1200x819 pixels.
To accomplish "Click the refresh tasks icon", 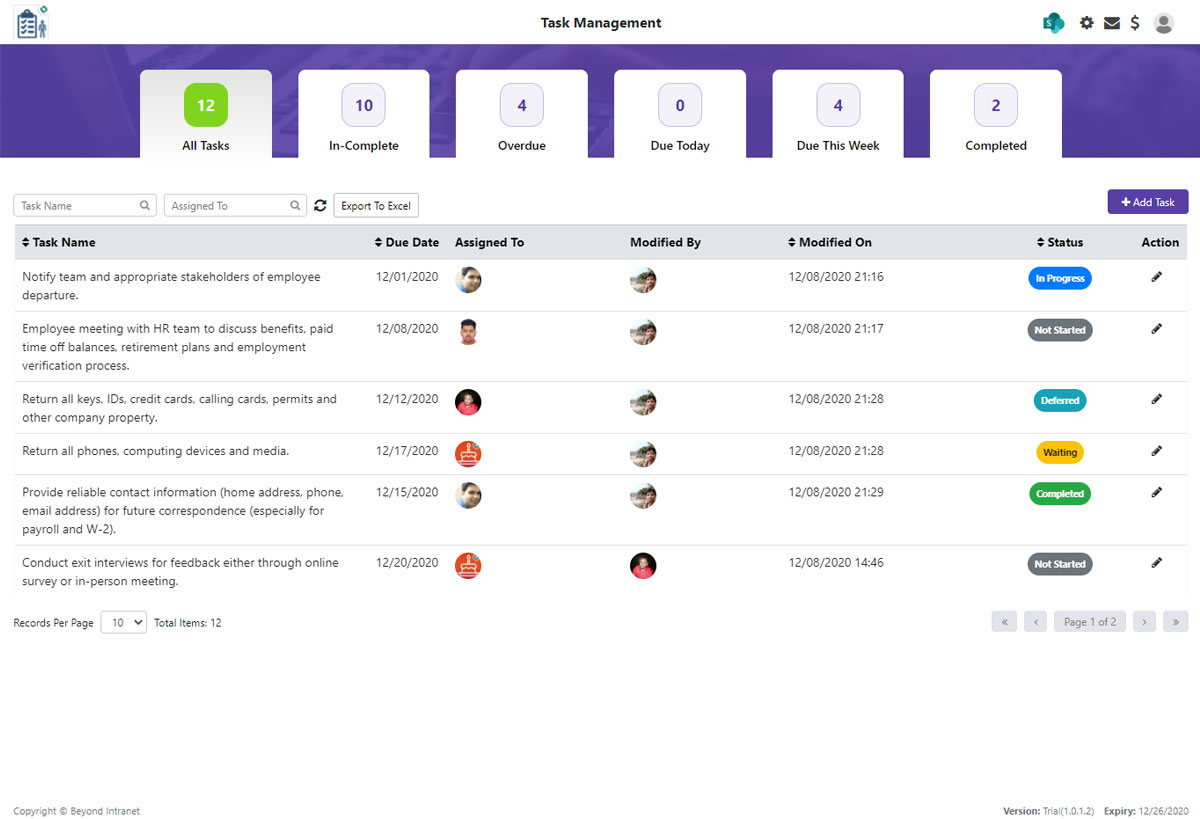I will 320,205.
